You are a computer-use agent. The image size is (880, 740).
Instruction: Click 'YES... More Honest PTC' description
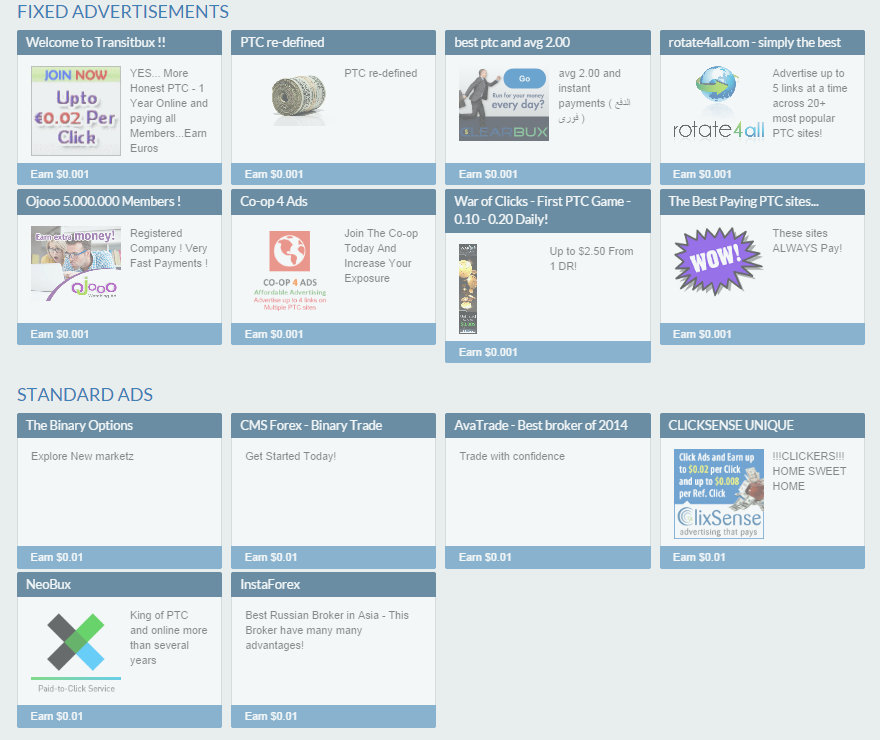(169, 111)
